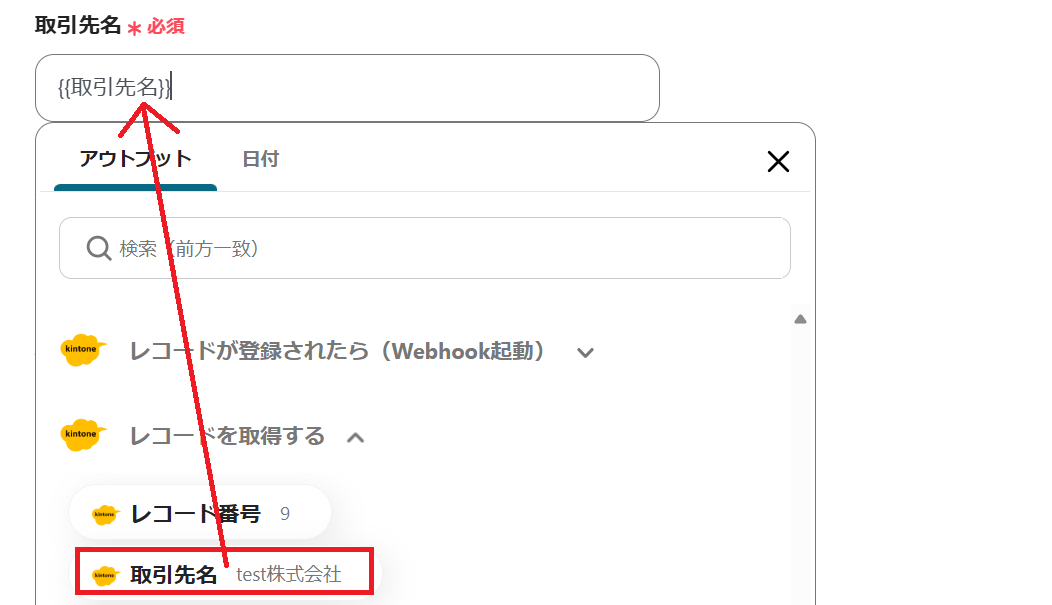This screenshot has width=1052, height=605.
Task: Expand the レコードが登録されたら chevron
Action: (585, 352)
